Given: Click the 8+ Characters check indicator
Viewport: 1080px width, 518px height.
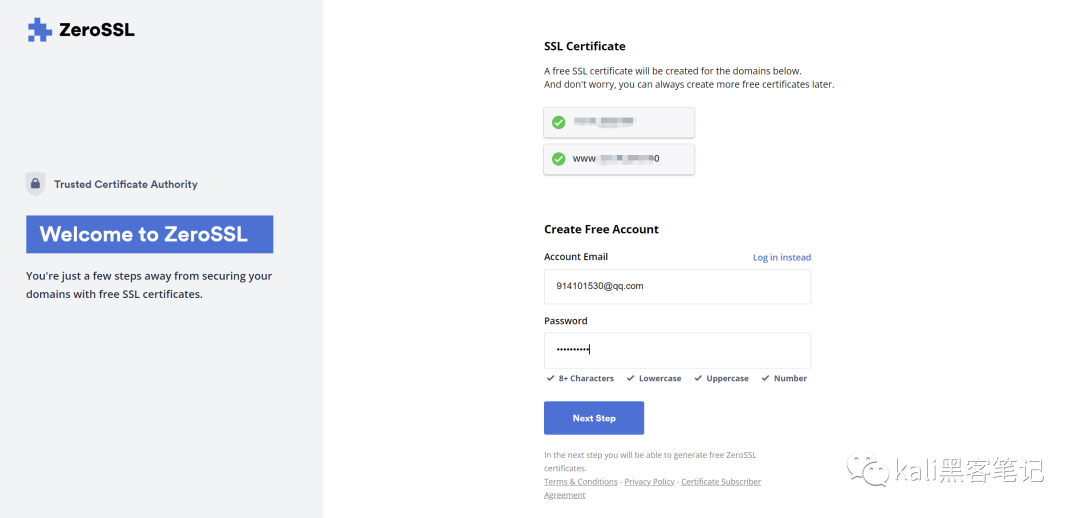Looking at the screenshot, I should click(551, 379).
